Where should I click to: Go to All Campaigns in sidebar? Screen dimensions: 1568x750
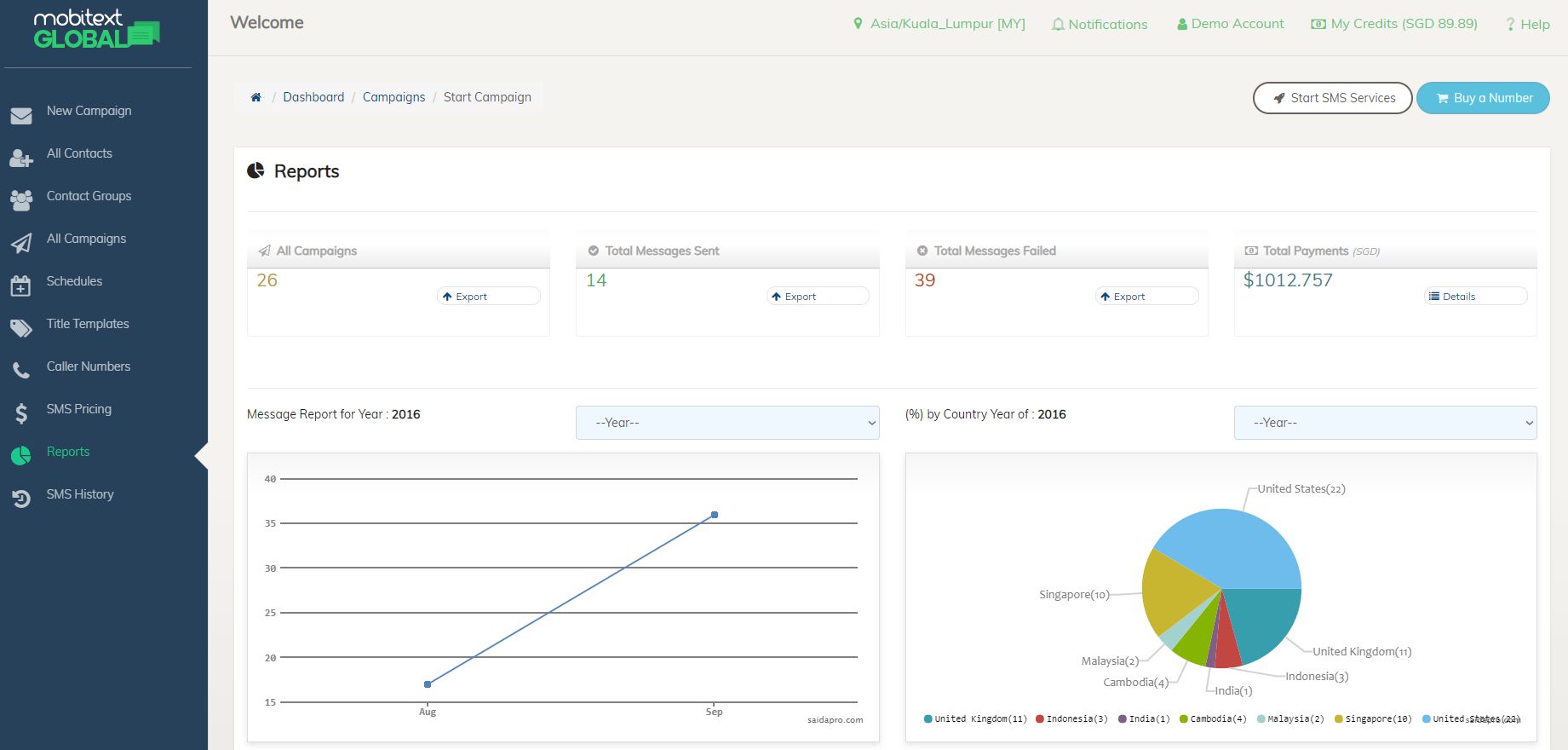pos(86,239)
